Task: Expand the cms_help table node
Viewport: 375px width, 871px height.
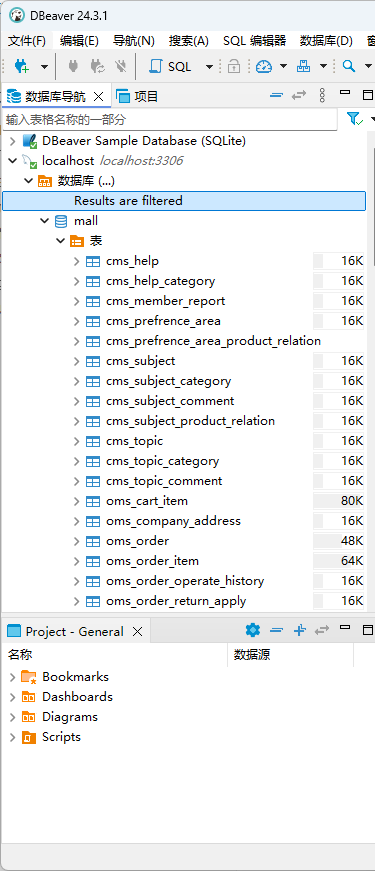Action: coord(77,261)
